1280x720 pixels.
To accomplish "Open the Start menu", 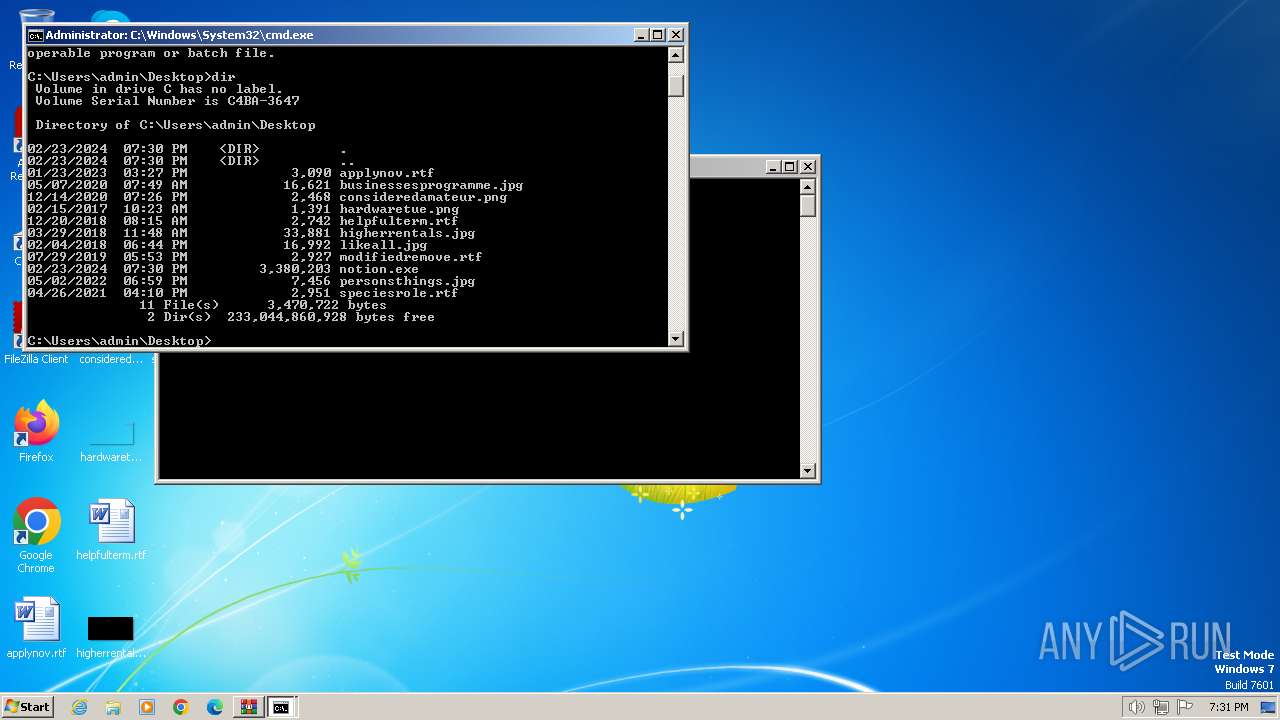I will 28,707.
